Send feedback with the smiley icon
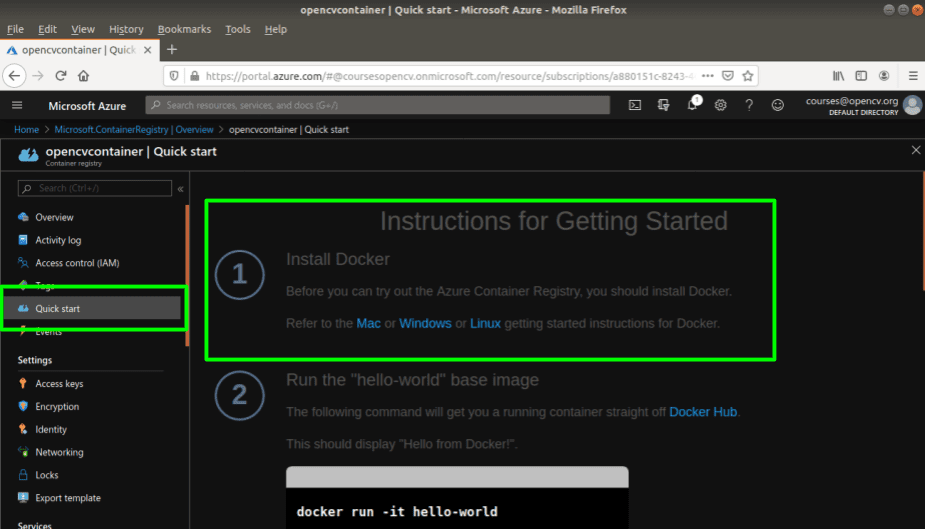This screenshot has height=529, width=925. click(x=778, y=105)
